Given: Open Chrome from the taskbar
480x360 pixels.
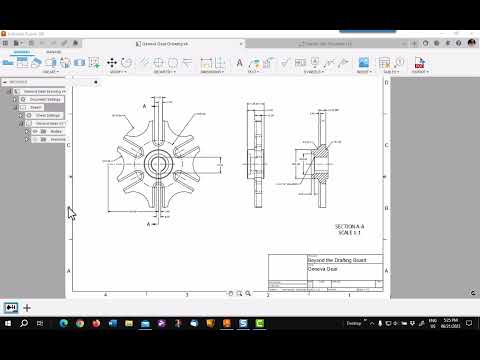Looking at the screenshot, I should point(80,323).
